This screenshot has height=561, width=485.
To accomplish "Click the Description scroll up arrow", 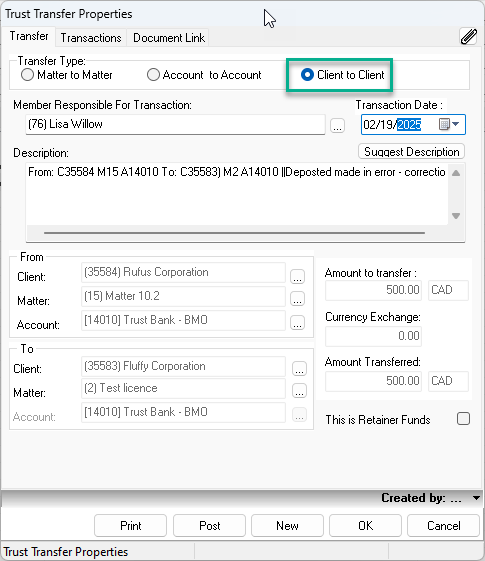I will 456,173.
